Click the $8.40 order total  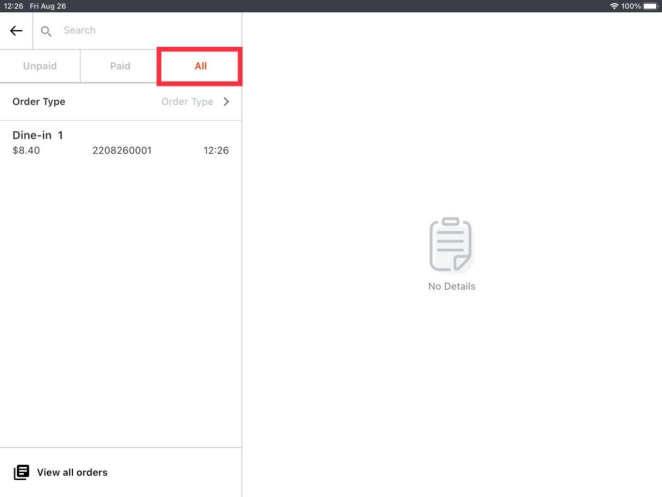26,151
